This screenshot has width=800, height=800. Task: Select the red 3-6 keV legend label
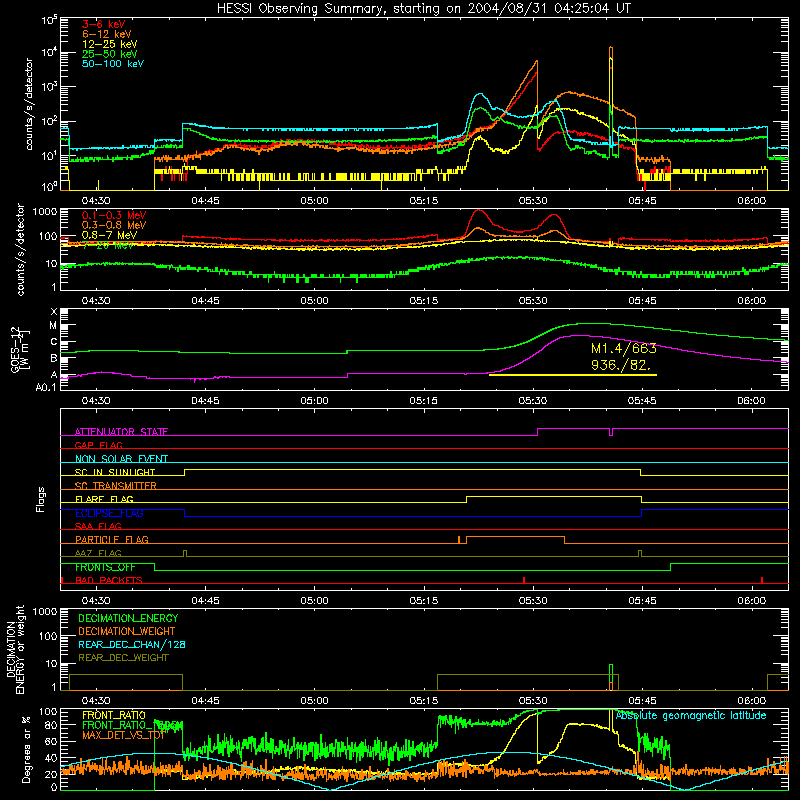(x=104, y=24)
